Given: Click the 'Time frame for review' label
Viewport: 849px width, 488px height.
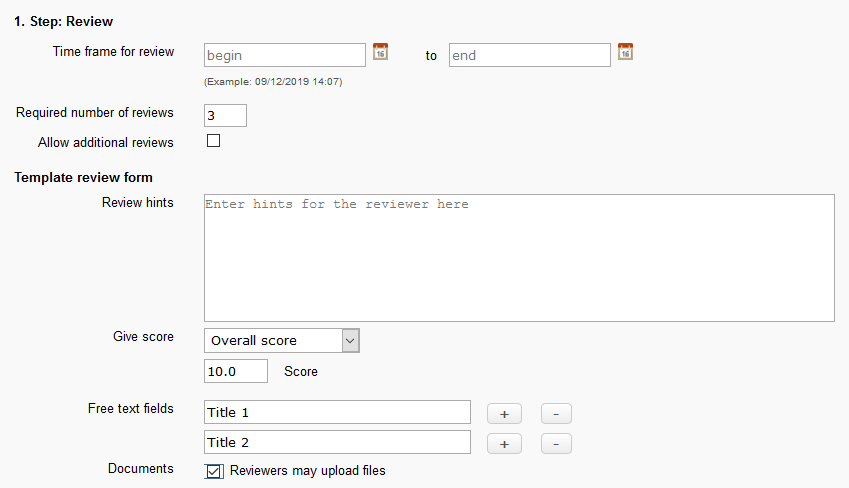Looking at the screenshot, I should (113, 52).
